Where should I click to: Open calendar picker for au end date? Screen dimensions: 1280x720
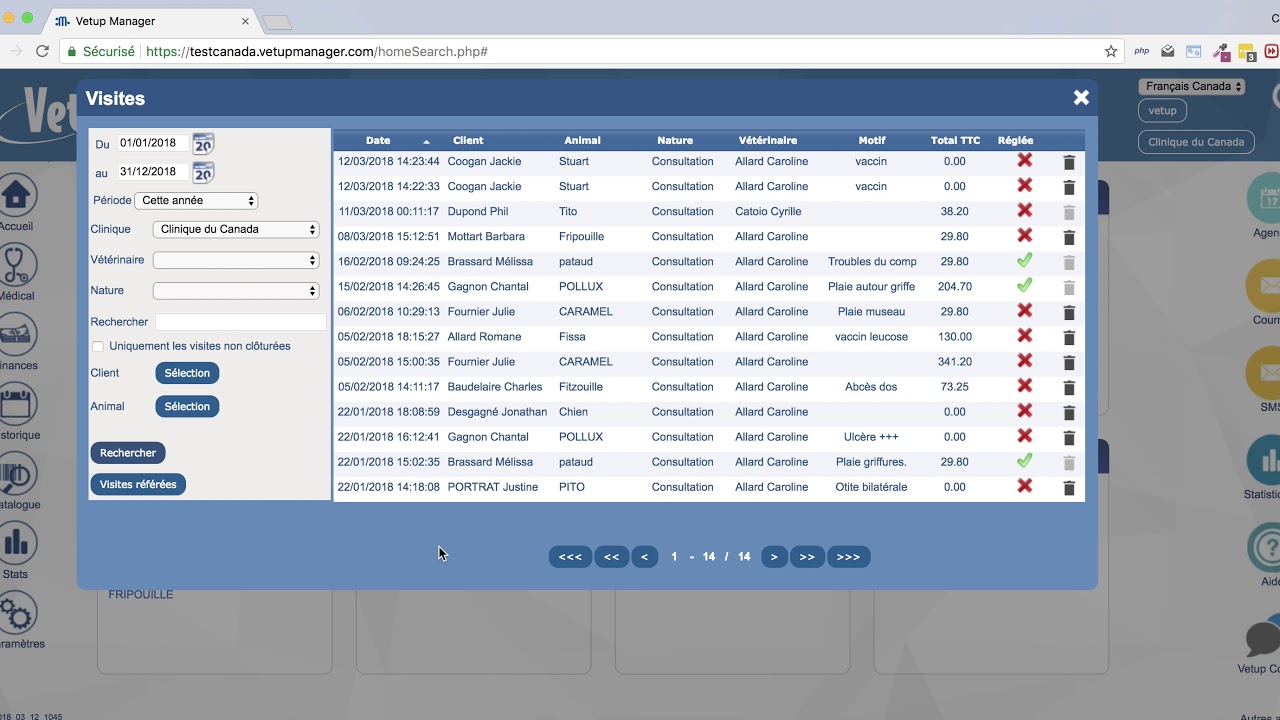click(203, 172)
